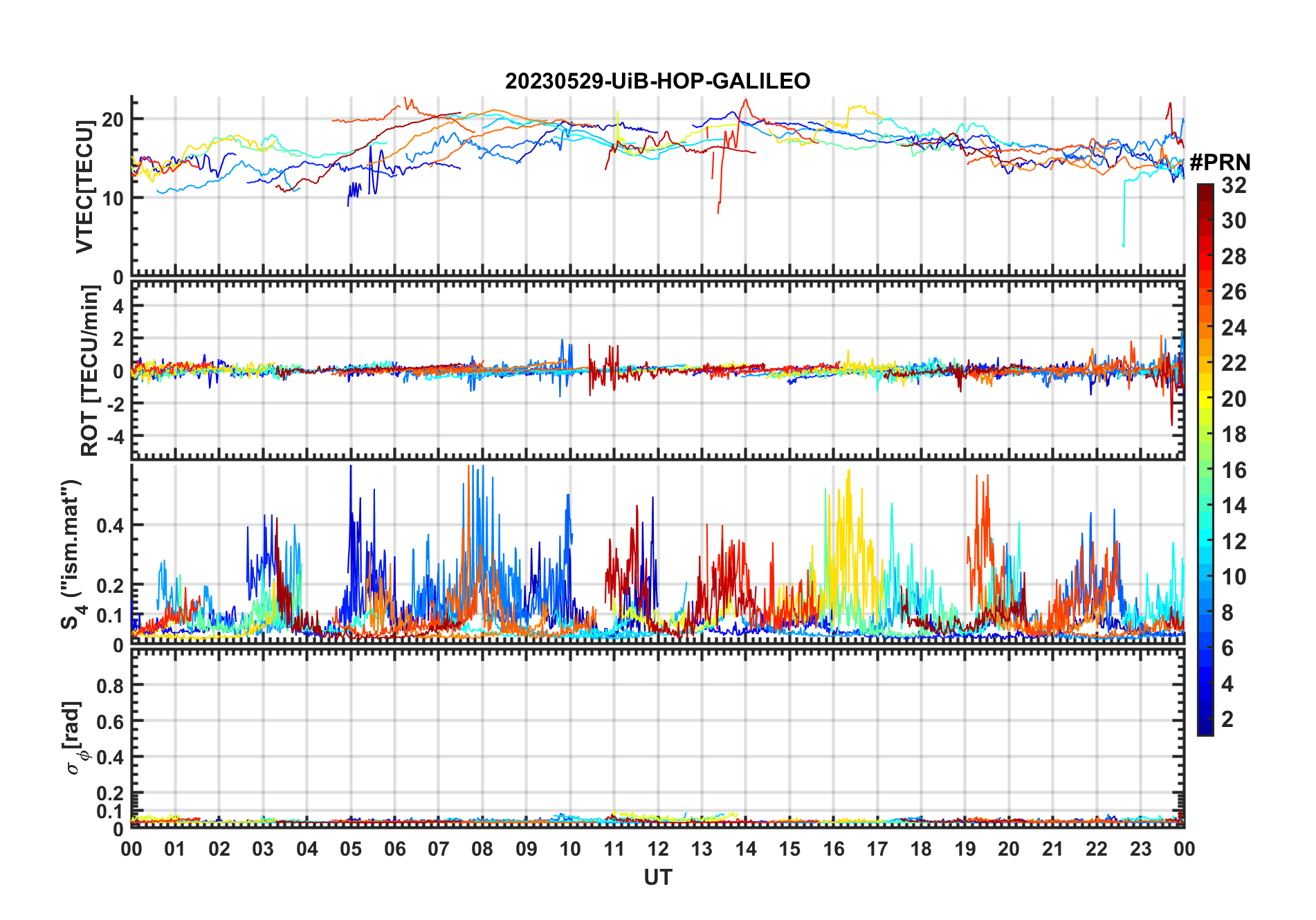1316x920 pixels.
Task: Select the 18 hour tick on the UT axis
Action: pos(921,849)
